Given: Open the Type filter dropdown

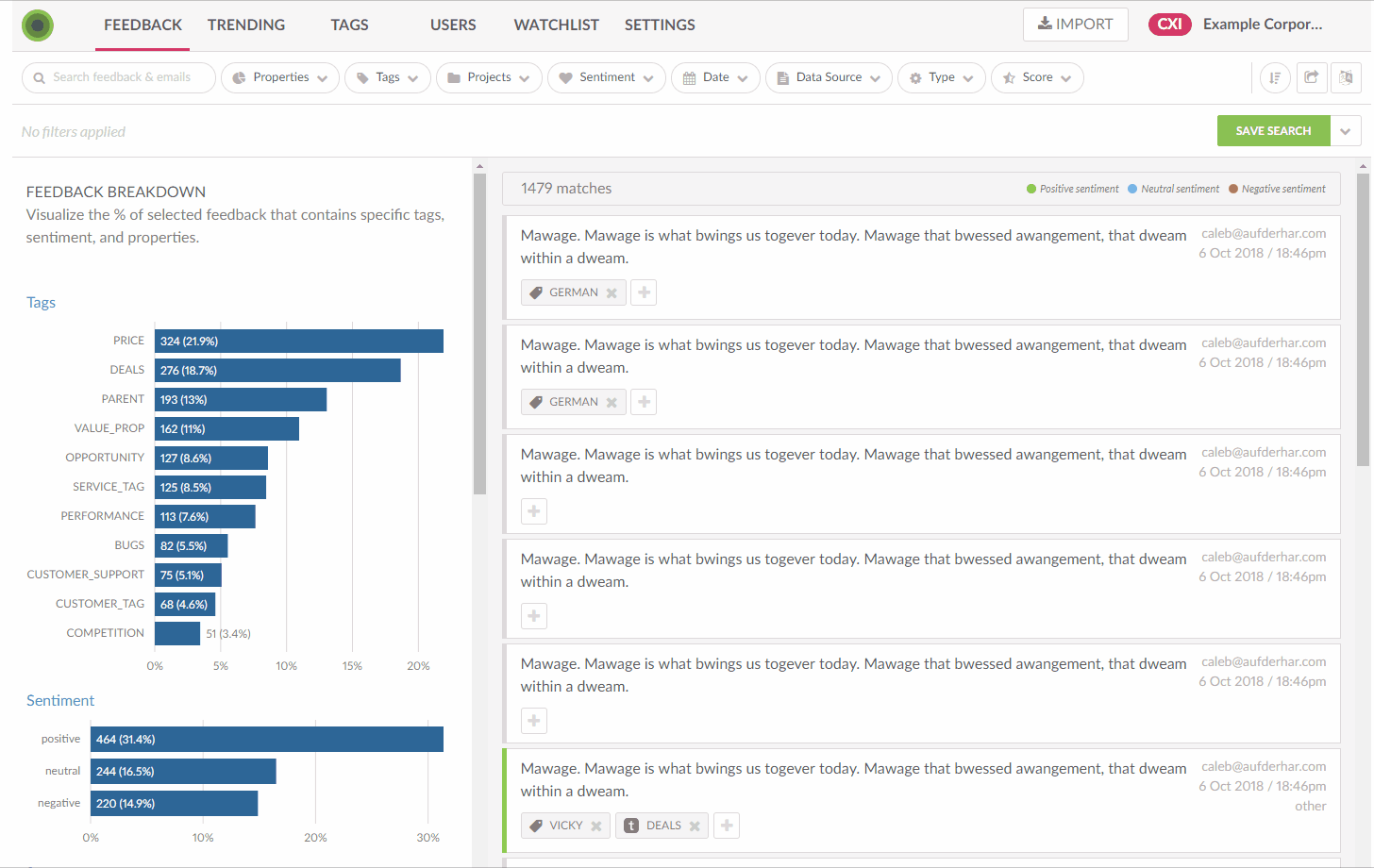Looking at the screenshot, I should [x=942, y=77].
